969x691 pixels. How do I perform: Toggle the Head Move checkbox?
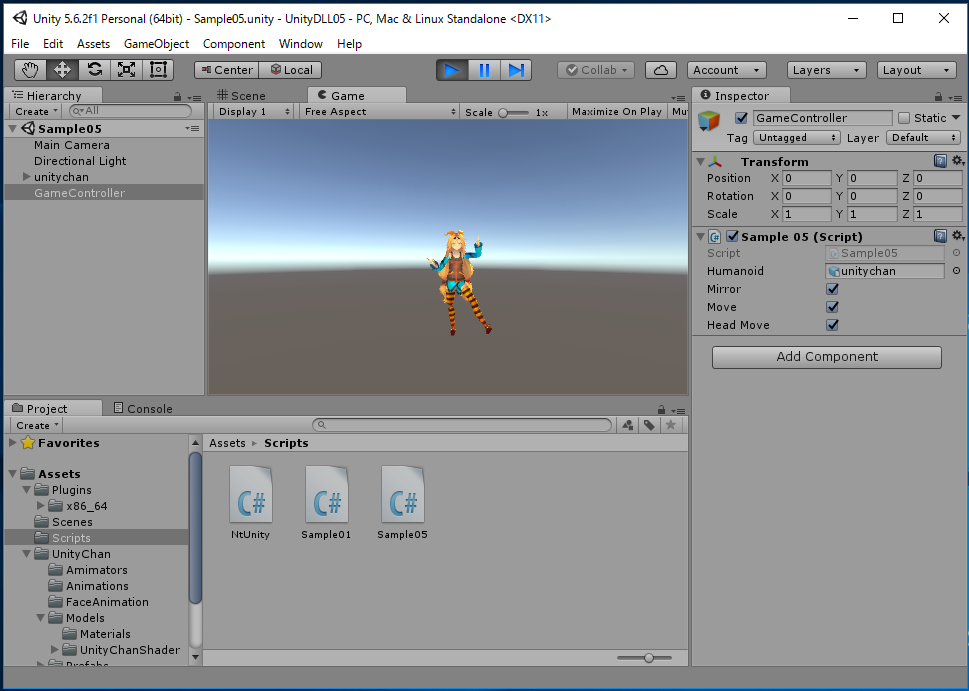832,325
